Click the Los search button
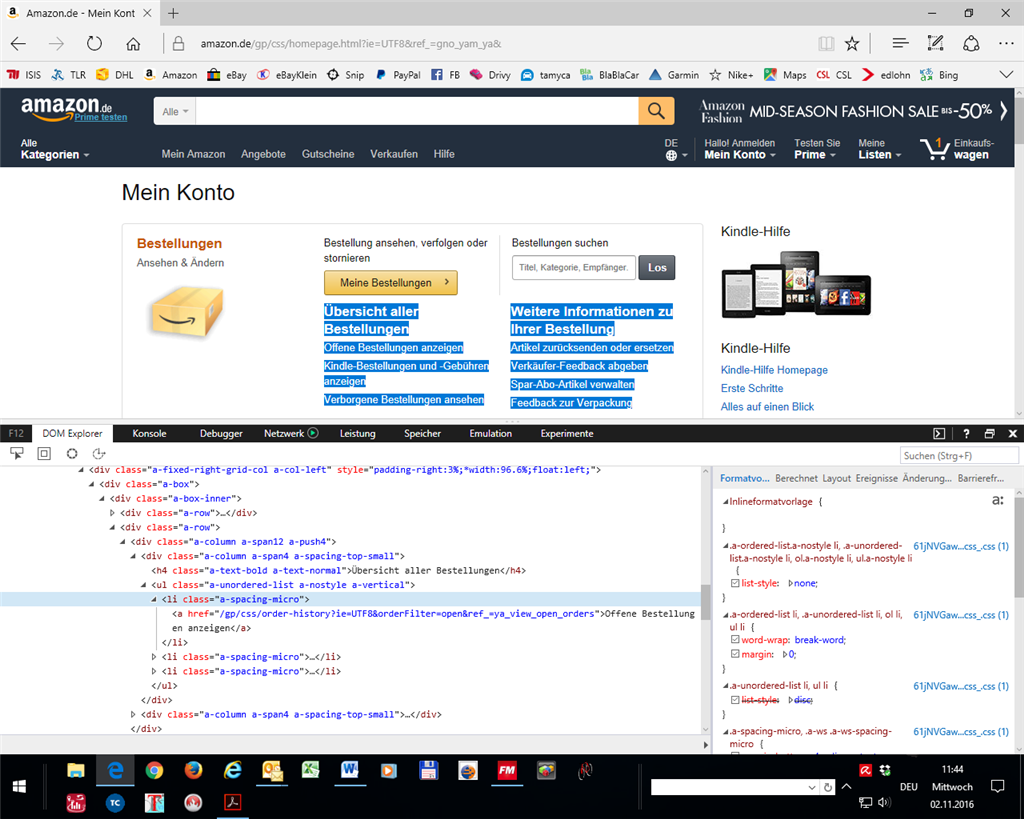The height and width of the screenshot is (819, 1024). click(657, 268)
